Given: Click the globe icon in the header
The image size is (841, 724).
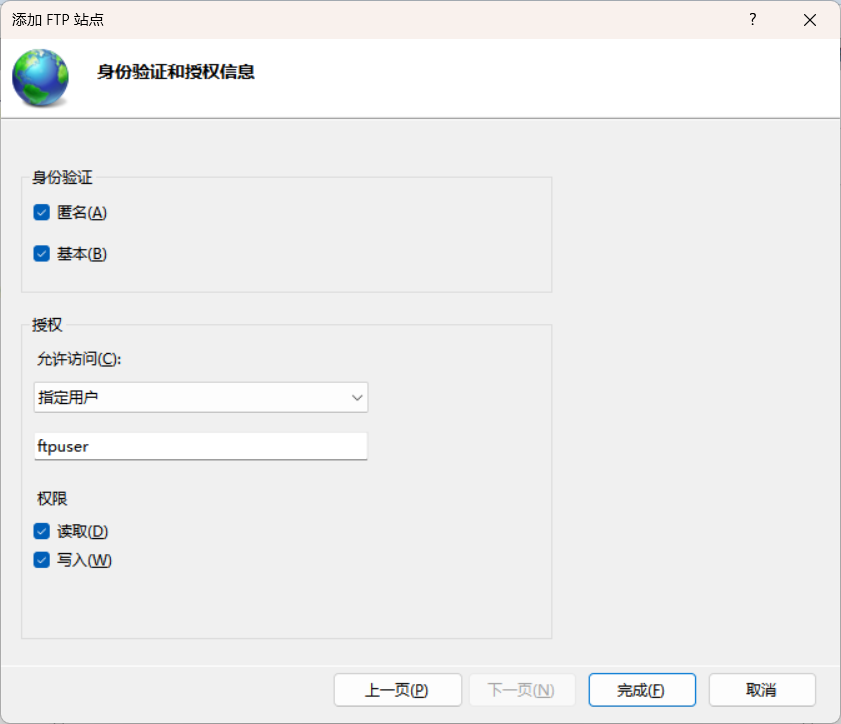Looking at the screenshot, I should (x=41, y=77).
